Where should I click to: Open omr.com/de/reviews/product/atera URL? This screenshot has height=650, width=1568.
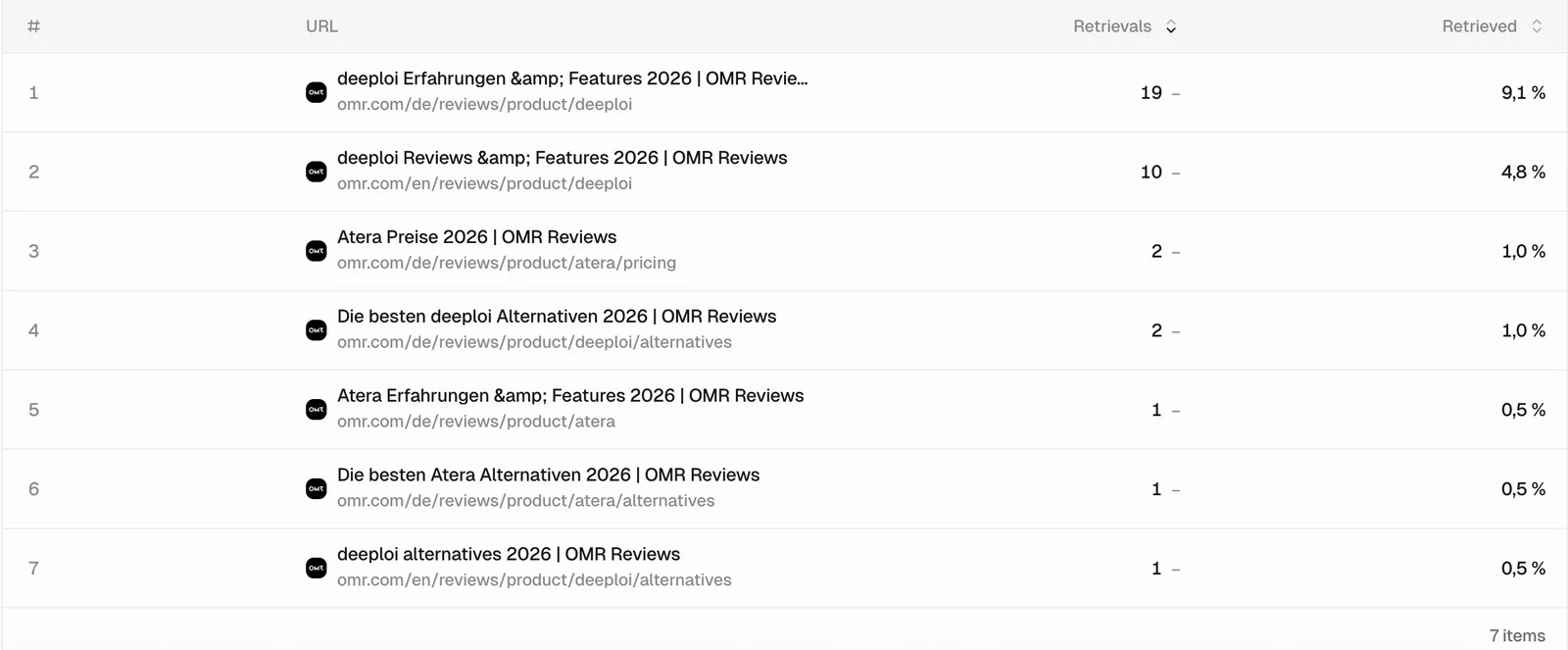pyautogui.click(x=476, y=422)
